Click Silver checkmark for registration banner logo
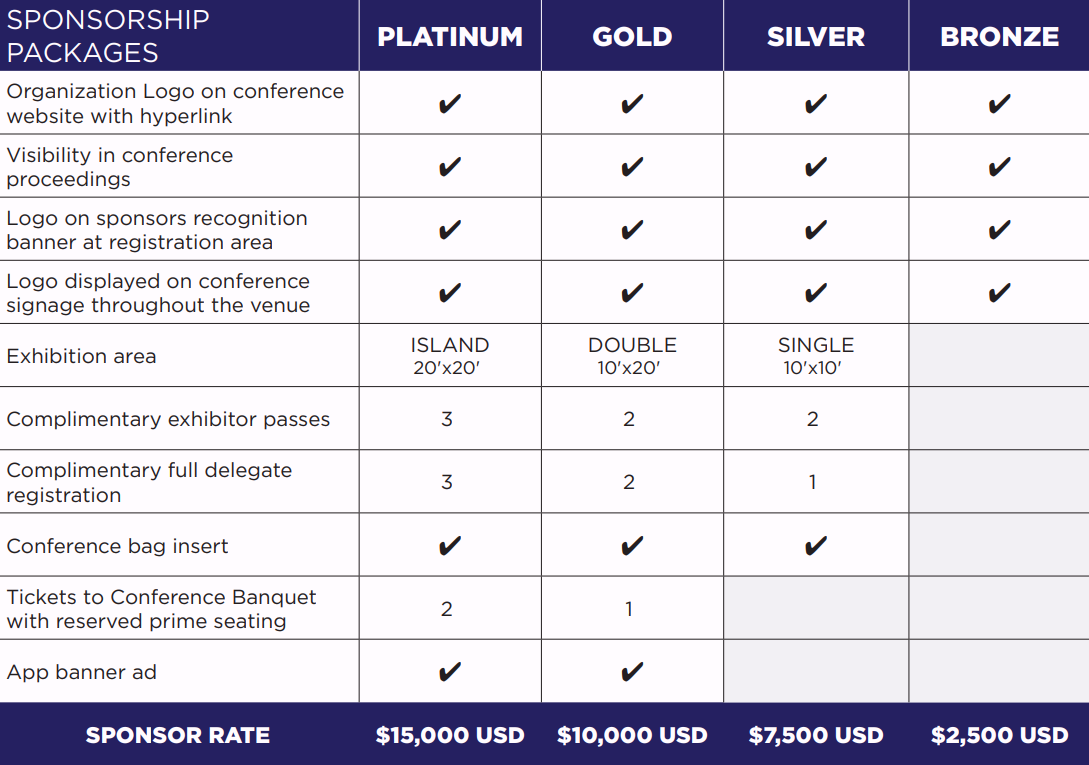The image size is (1089, 765). click(x=816, y=230)
